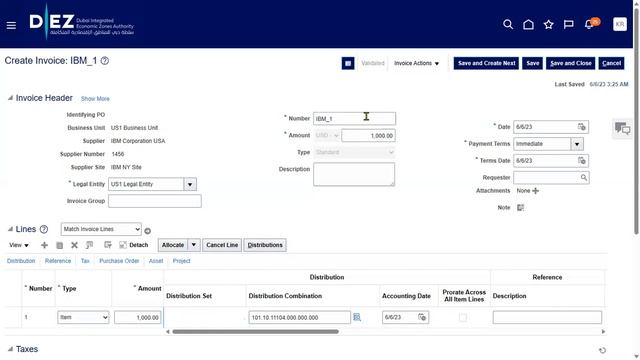The height and width of the screenshot is (360, 640).
Task: Open calendar picker for Date field
Action: point(582,127)
